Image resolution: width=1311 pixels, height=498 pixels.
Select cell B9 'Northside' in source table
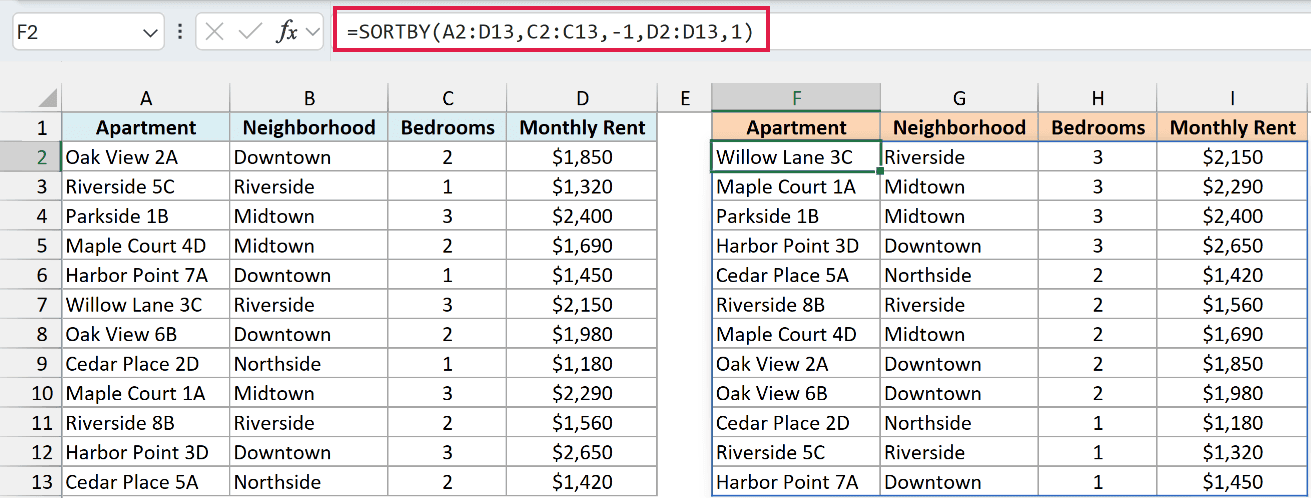[309, 364]
